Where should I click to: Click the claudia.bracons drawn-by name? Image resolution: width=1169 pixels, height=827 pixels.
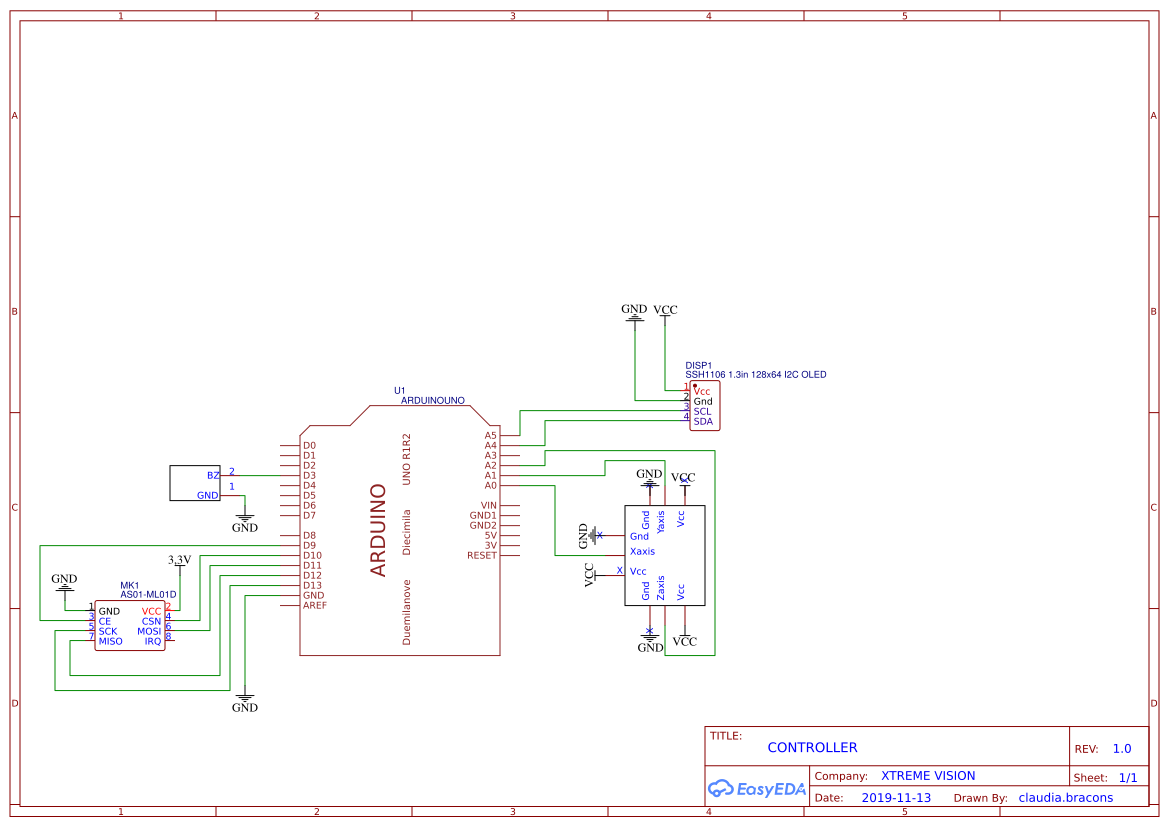click(x=1065, y=797)
